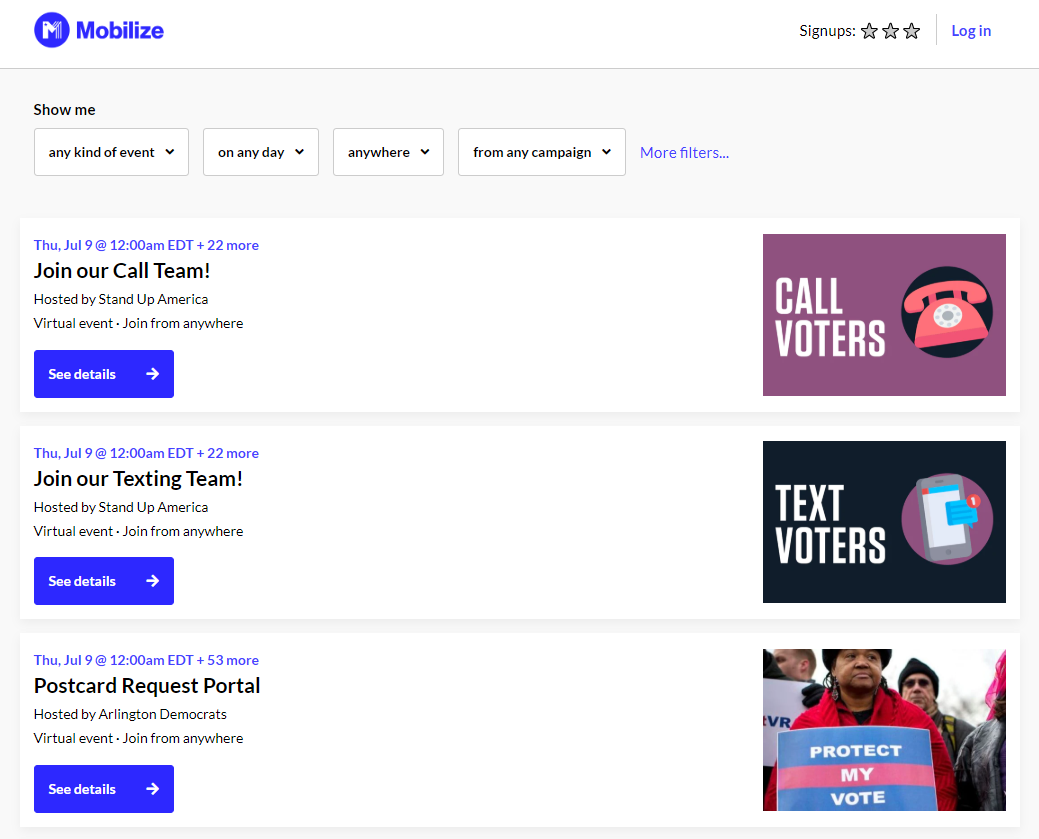Click 'Thu, Jul 9 @ 12:00am EDT + 53 more'

146,660
